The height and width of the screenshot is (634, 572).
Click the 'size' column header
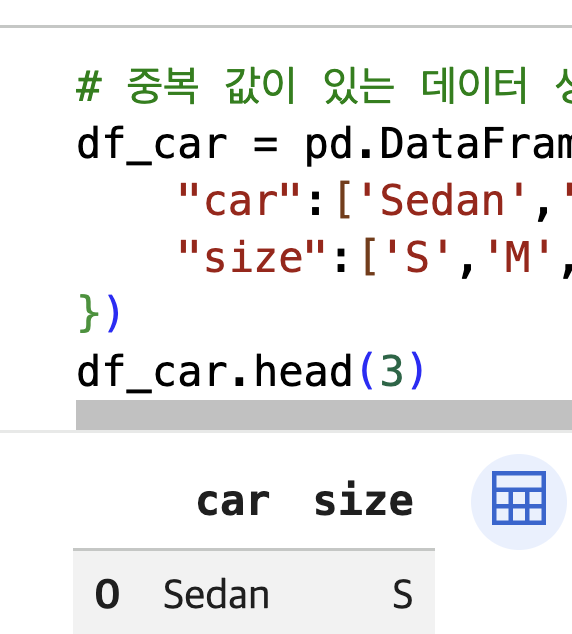[x=363, y=499]
